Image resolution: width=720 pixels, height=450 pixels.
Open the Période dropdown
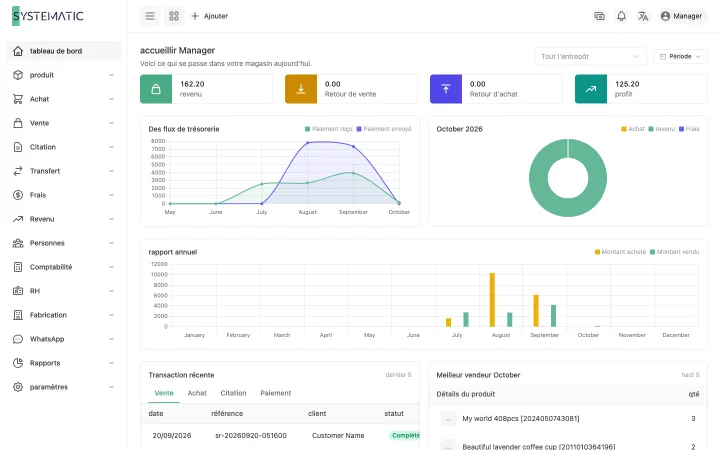(680, 56)
